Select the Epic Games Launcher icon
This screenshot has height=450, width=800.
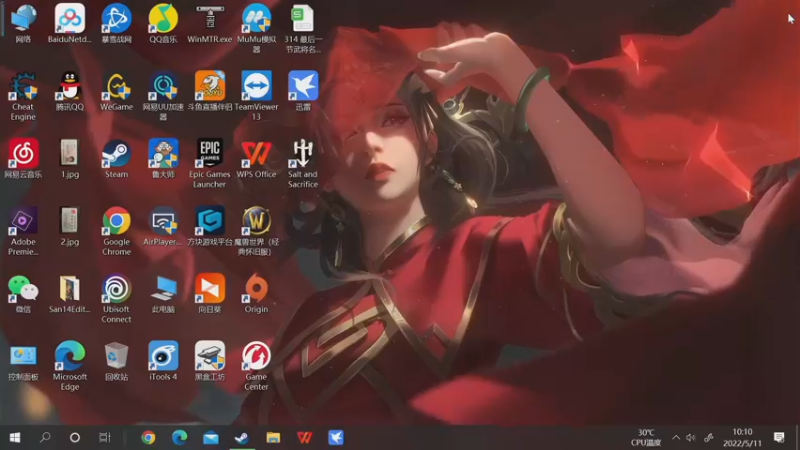pyautogui.click(x=210, y=163)
